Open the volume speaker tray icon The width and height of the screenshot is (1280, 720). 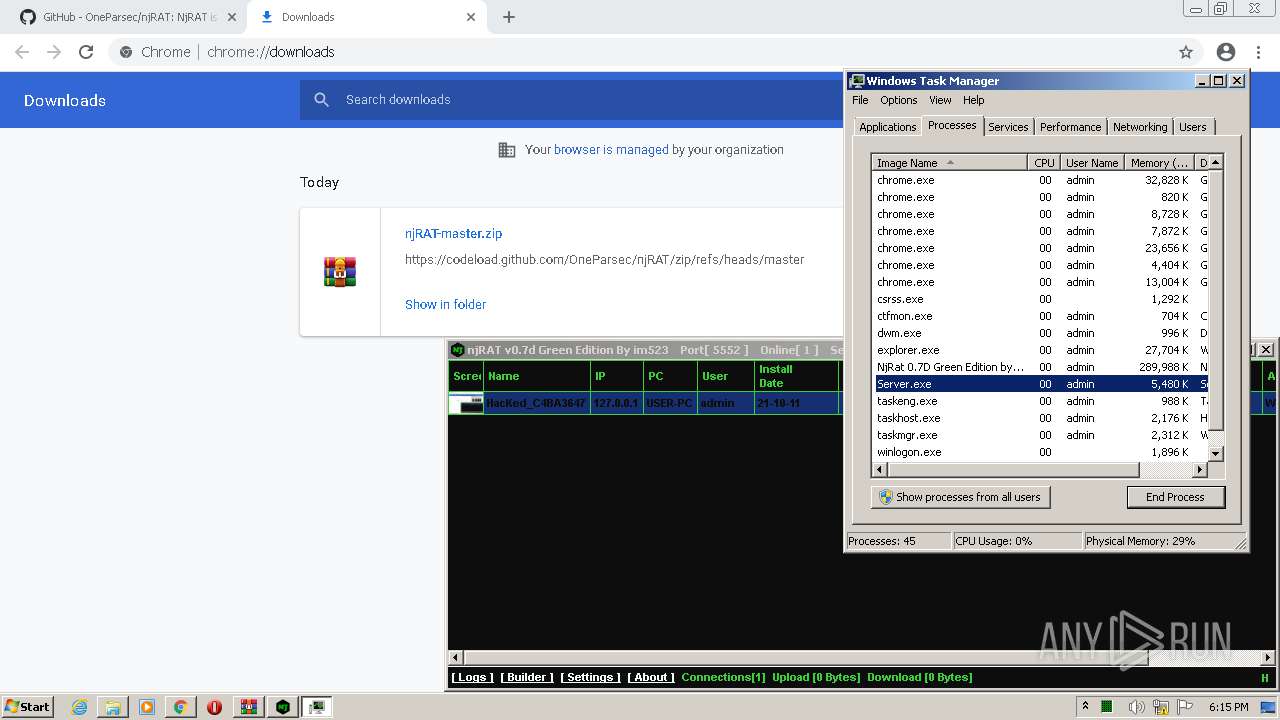[1137, 707]
